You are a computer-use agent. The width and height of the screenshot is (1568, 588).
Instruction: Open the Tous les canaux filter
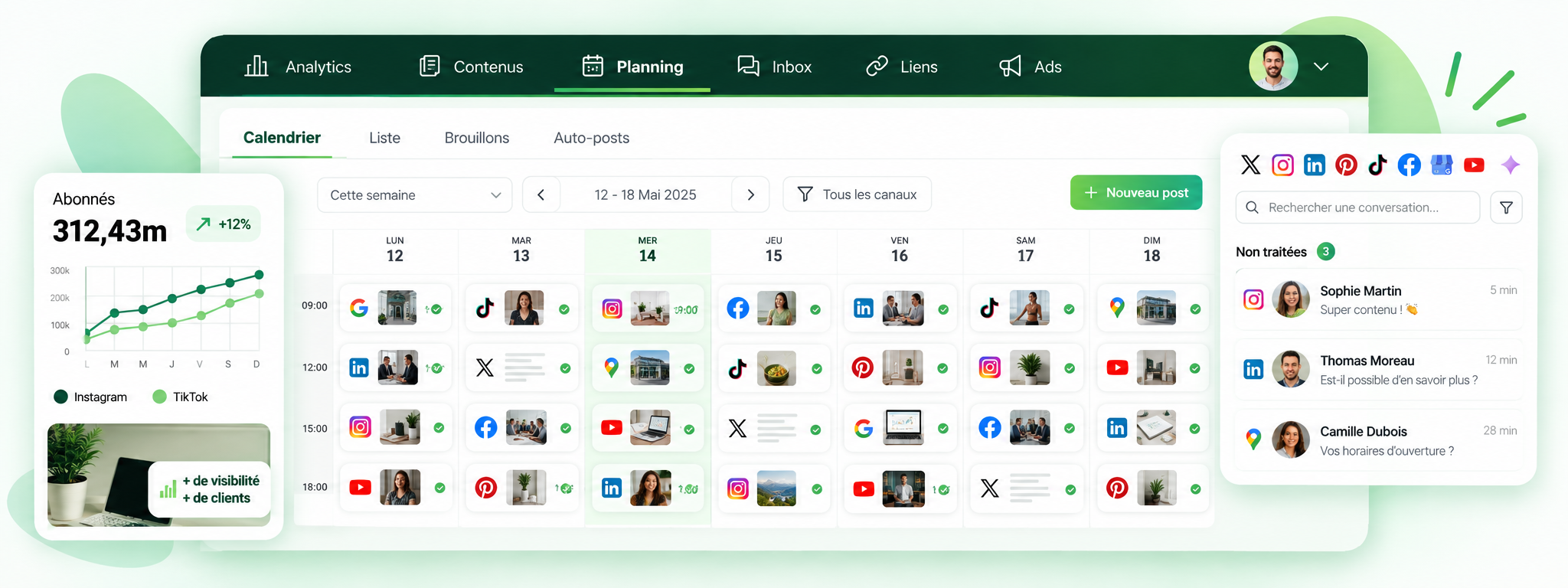pos(857,194)
